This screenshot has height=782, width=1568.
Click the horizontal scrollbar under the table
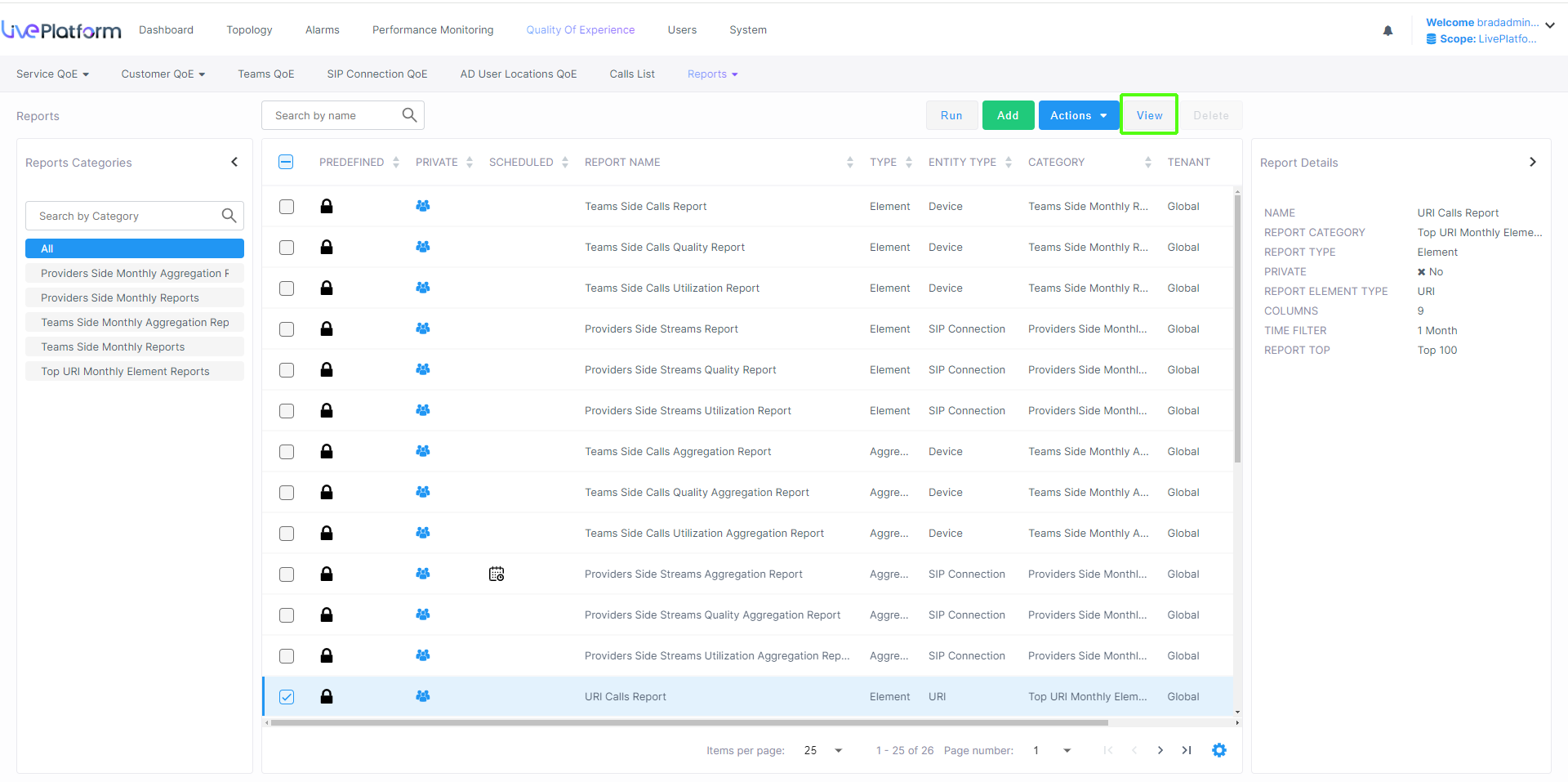tap(688, 723)
